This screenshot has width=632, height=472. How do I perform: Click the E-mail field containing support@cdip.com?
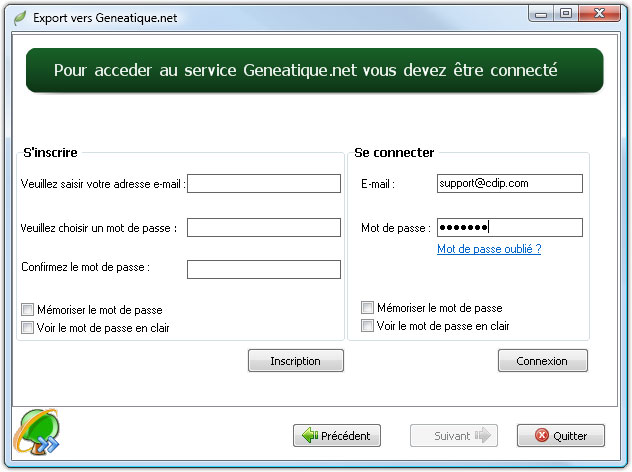510,183
